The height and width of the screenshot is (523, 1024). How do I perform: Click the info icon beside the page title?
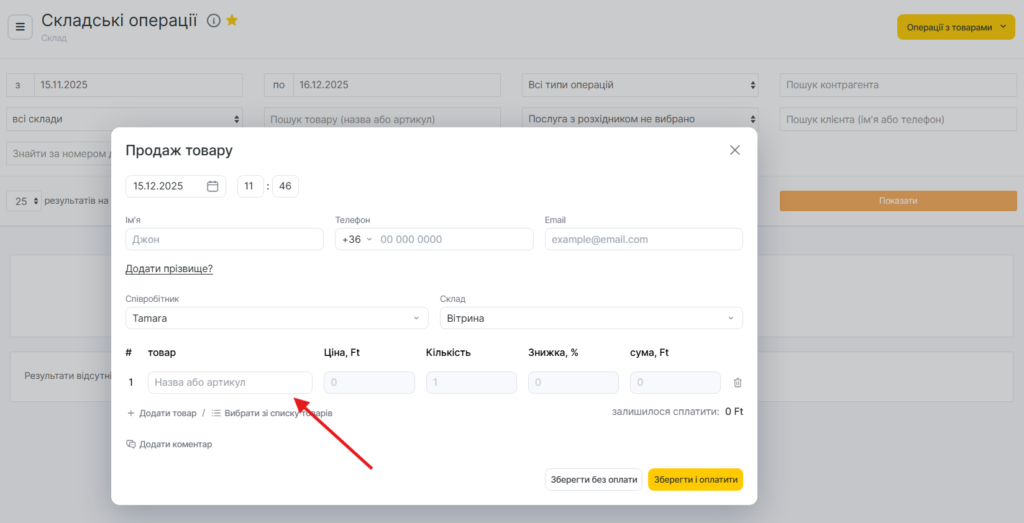pos(213,21)
